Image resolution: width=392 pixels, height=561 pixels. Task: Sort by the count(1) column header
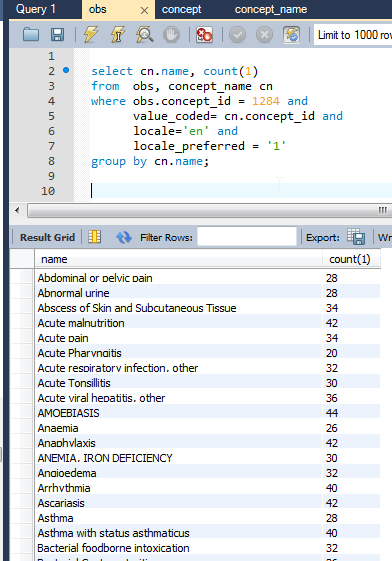tap(351, 259)
